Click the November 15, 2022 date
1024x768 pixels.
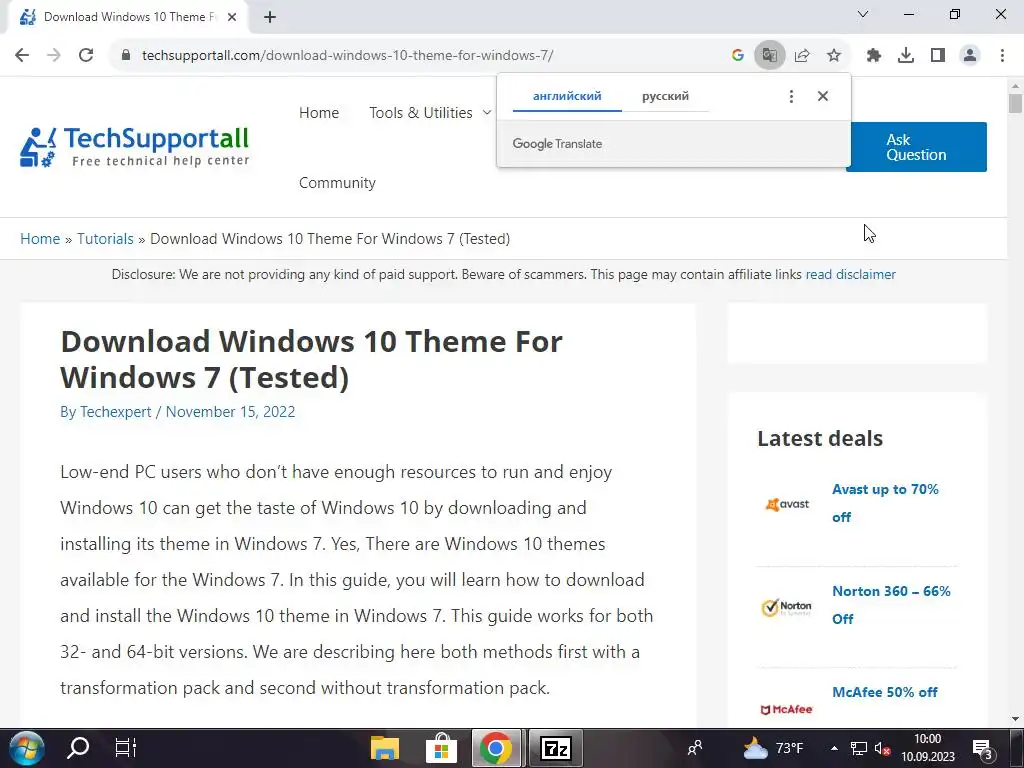[230, 412]
